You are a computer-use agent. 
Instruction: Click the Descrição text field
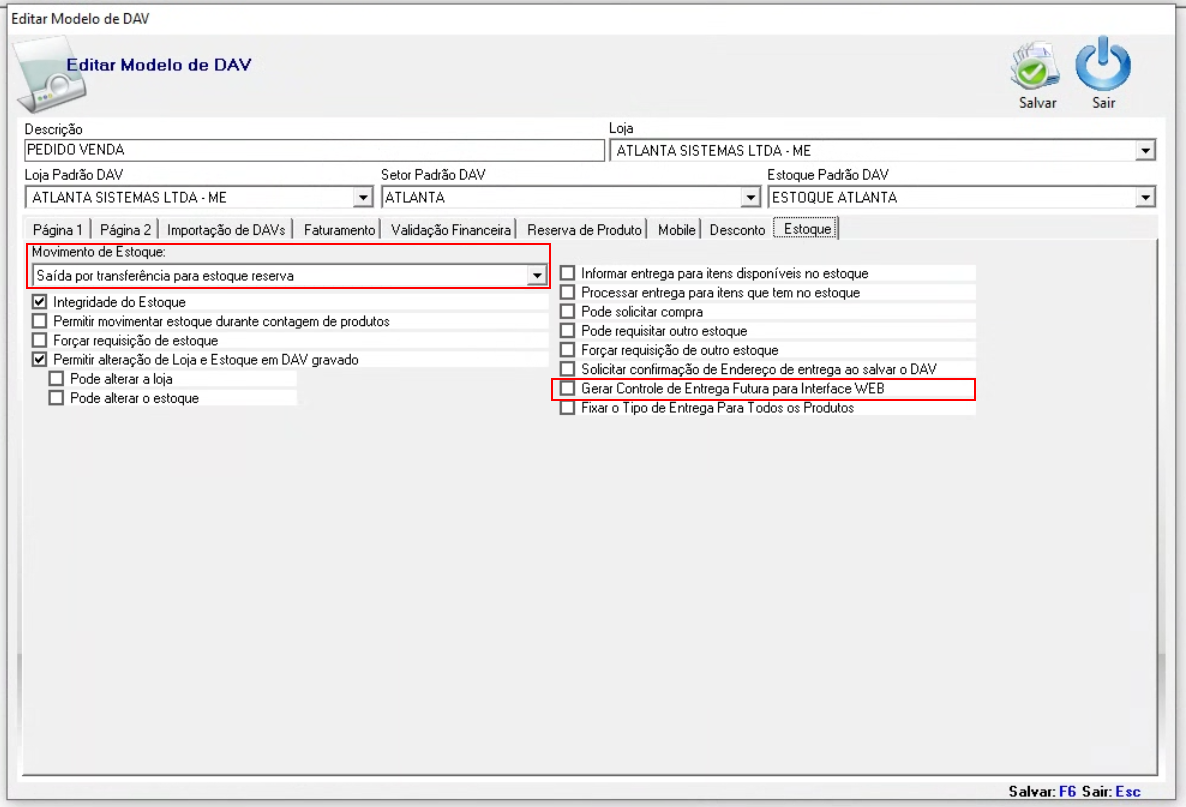click(314, 151)
